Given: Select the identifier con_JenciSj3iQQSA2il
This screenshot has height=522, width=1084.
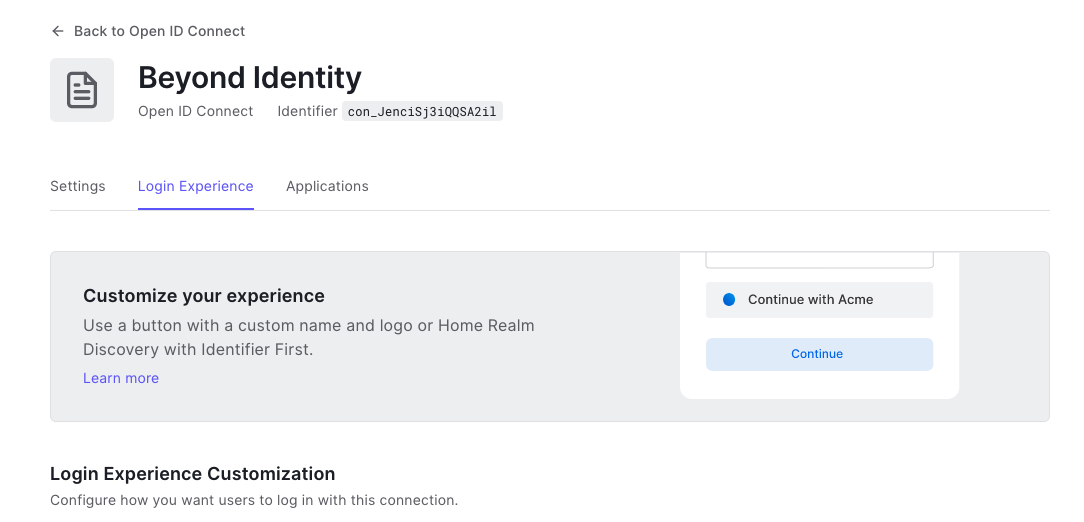Looking at the screenshot, I should [422, 111].
